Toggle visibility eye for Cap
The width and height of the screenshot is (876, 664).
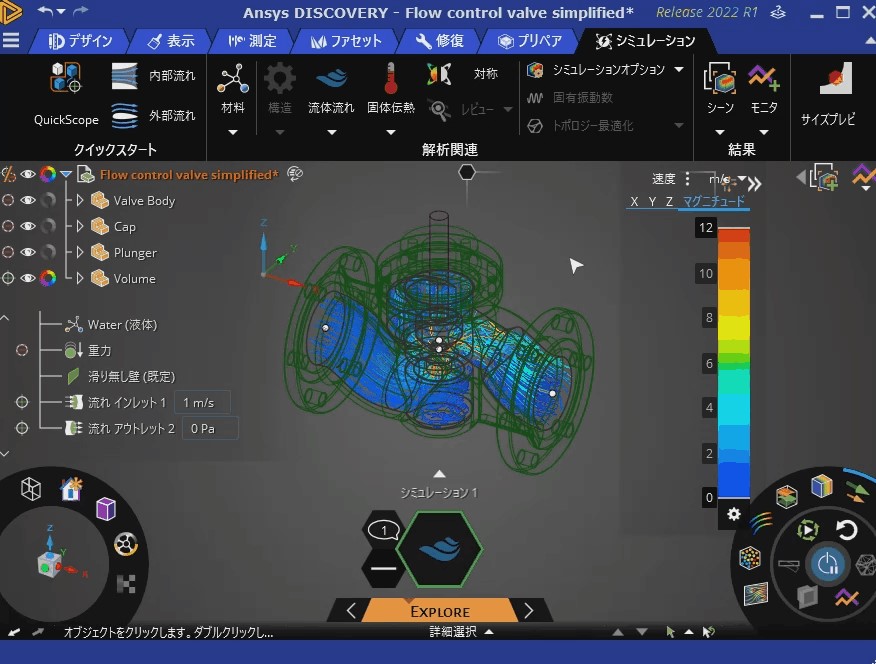pyautogui.click(x=28, y=226)
